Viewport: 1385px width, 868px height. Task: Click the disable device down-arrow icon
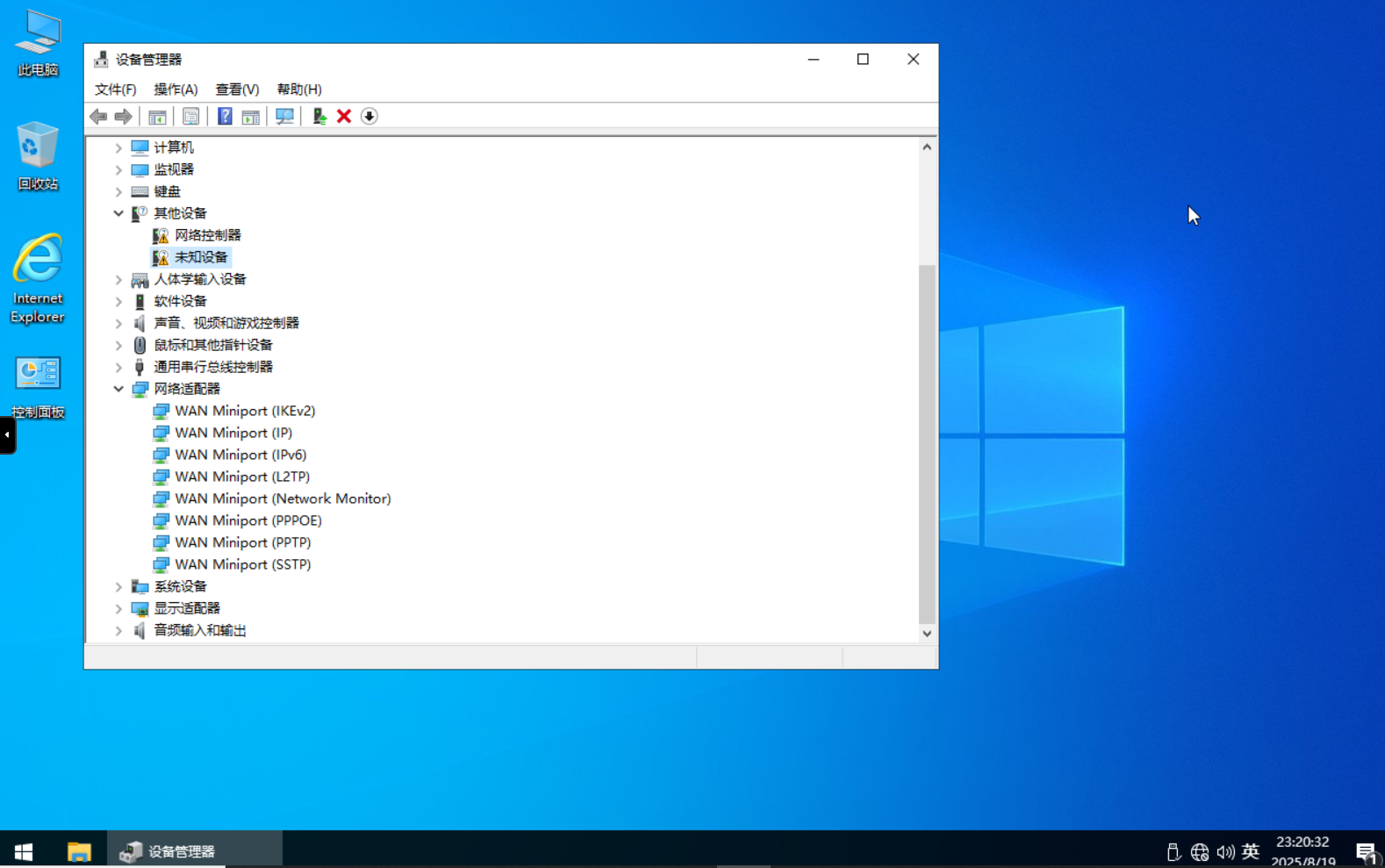coord(370,117)
